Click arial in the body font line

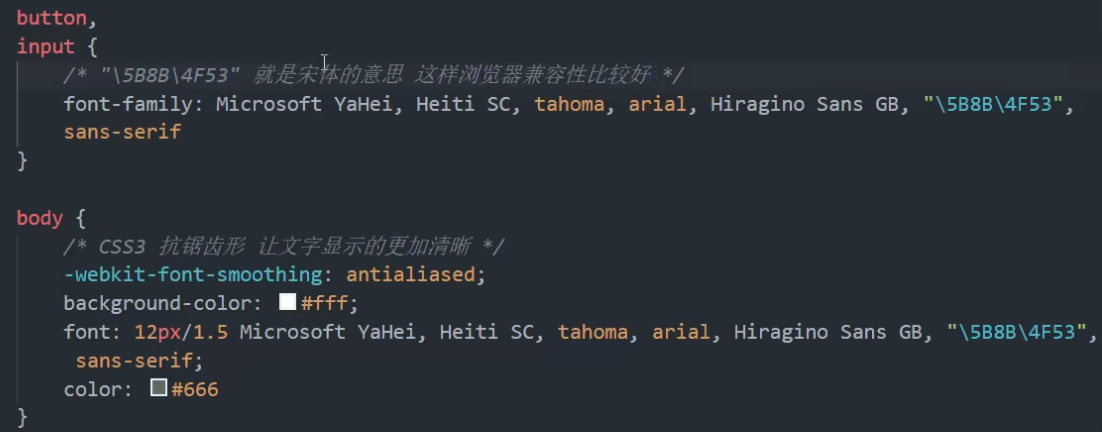[x=681, y=332]
